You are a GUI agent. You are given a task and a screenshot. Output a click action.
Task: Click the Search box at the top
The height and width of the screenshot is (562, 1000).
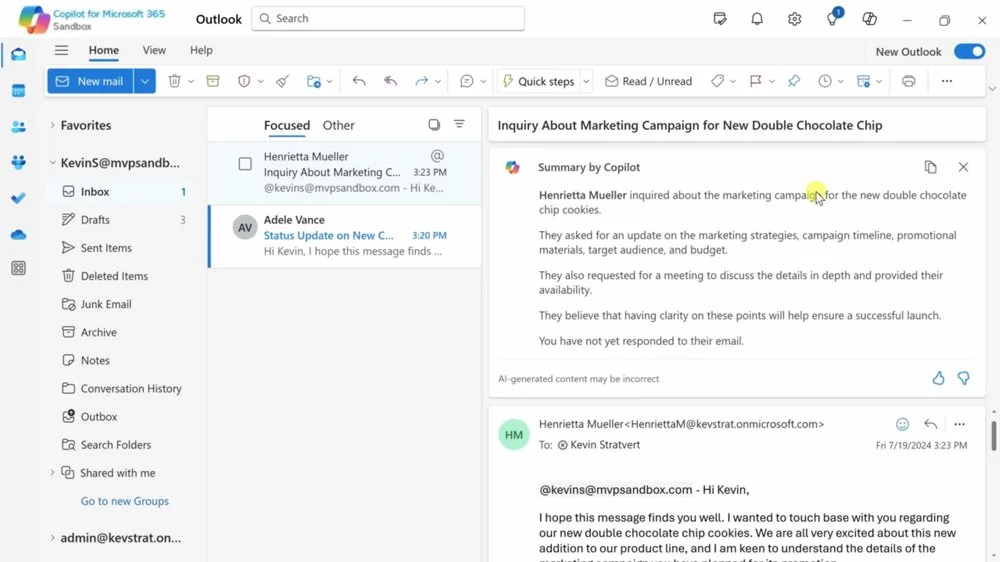tap(388, 18)
